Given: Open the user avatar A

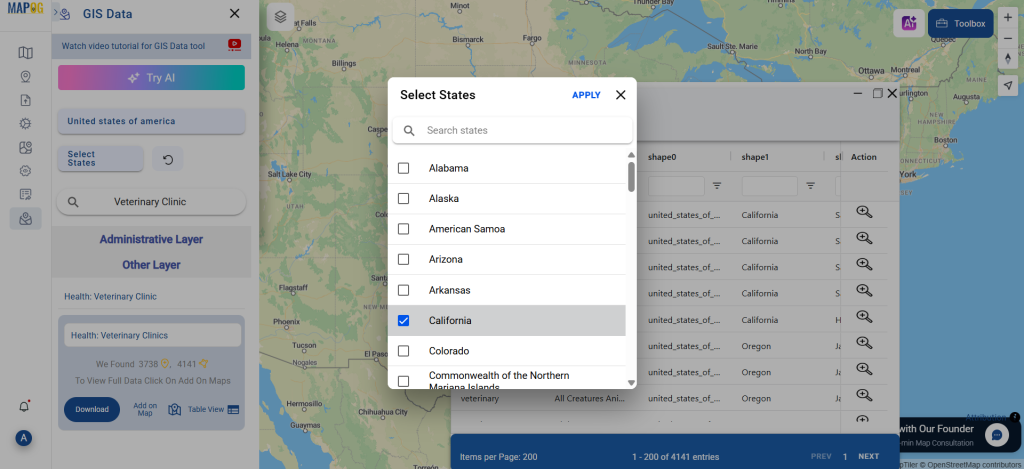Looking at the screenshot, I should [x=24, y=438].
